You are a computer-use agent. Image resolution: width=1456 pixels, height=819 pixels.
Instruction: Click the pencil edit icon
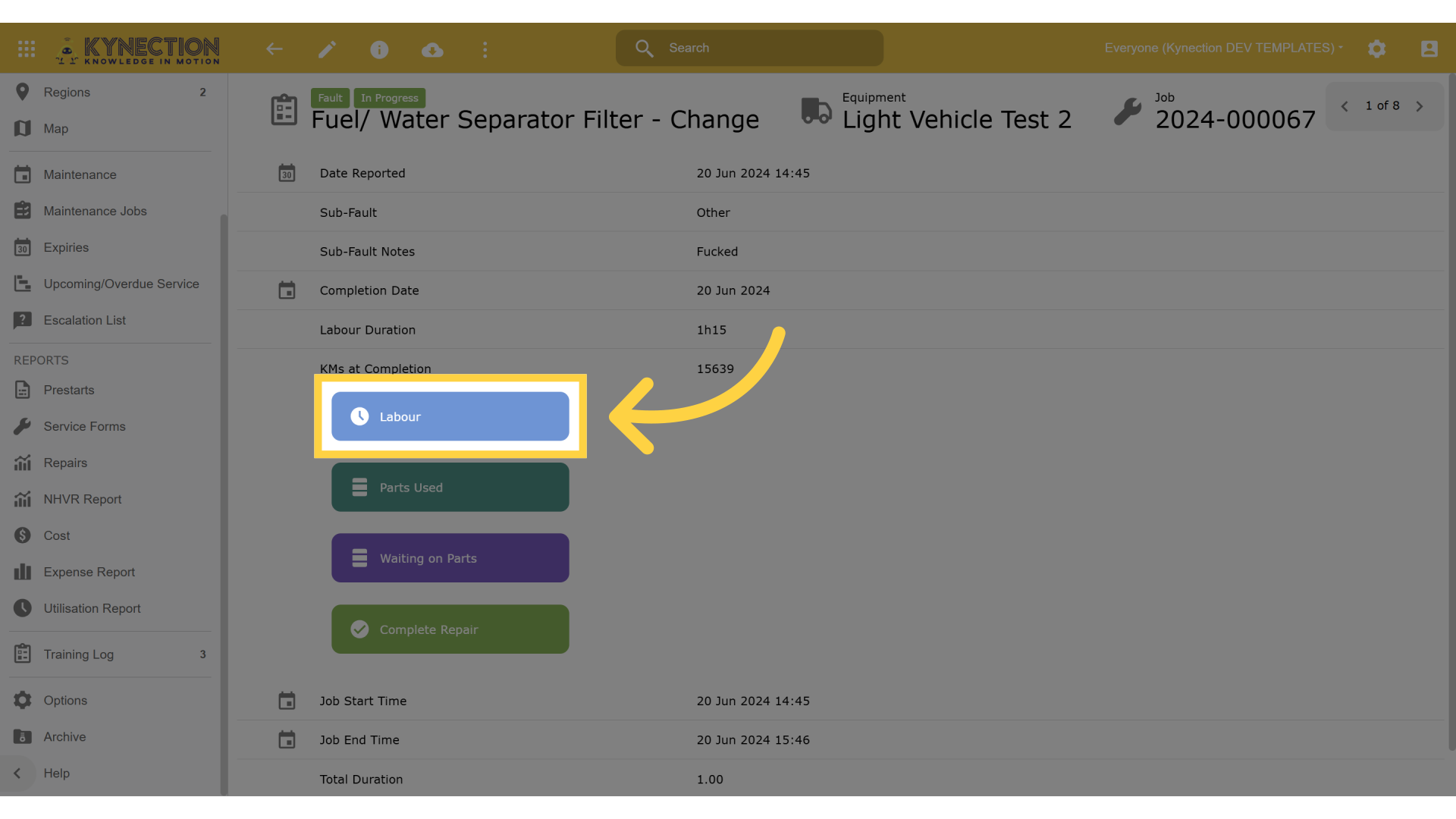pyautogui.click(x=327, y=49)
